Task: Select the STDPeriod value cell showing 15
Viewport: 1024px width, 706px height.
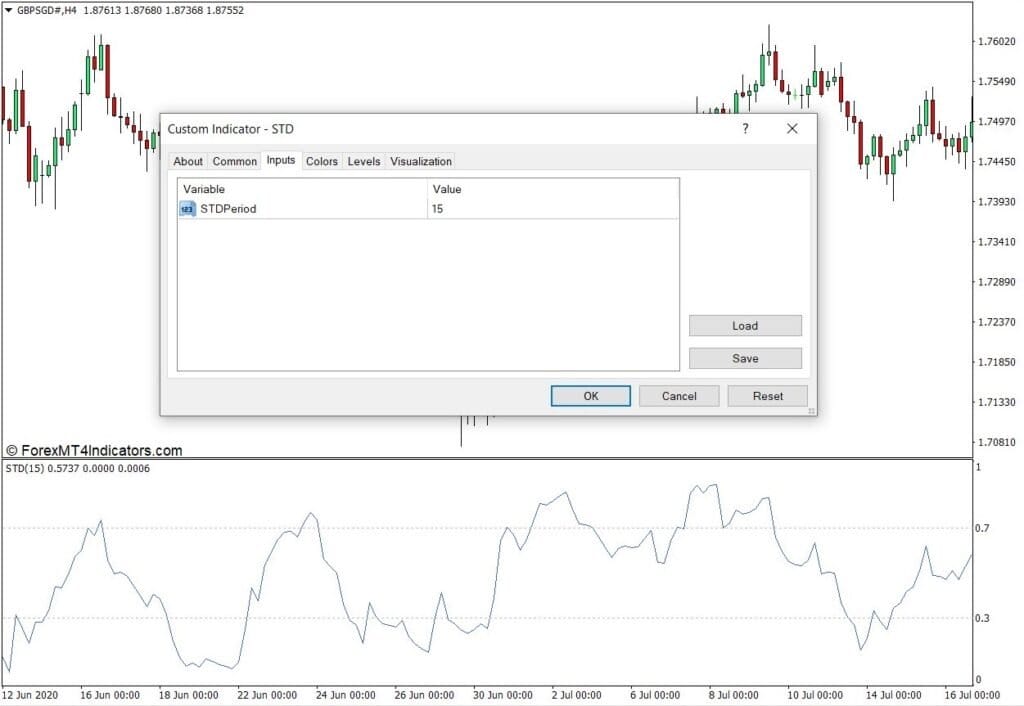Action: (x=552, y=209)
